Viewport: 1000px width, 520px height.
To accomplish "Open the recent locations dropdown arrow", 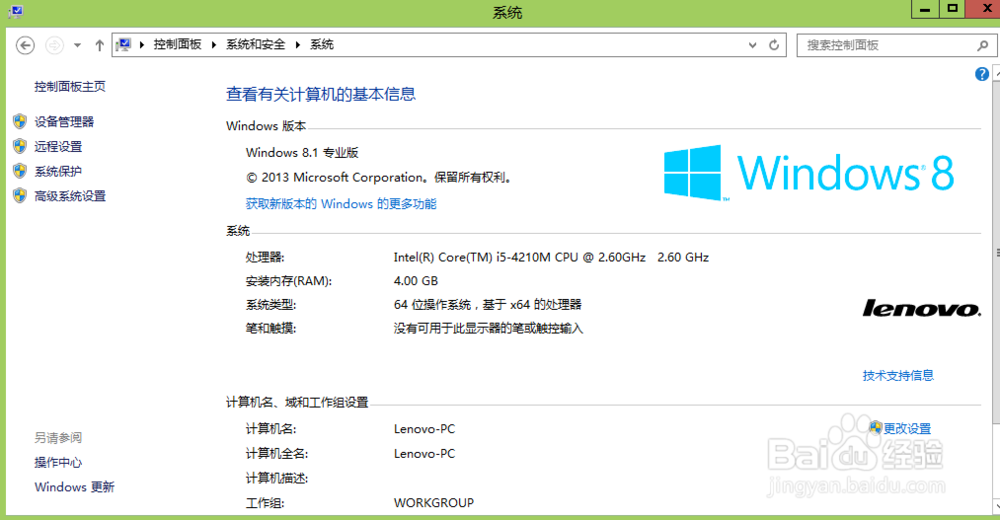I will point(77,45).
